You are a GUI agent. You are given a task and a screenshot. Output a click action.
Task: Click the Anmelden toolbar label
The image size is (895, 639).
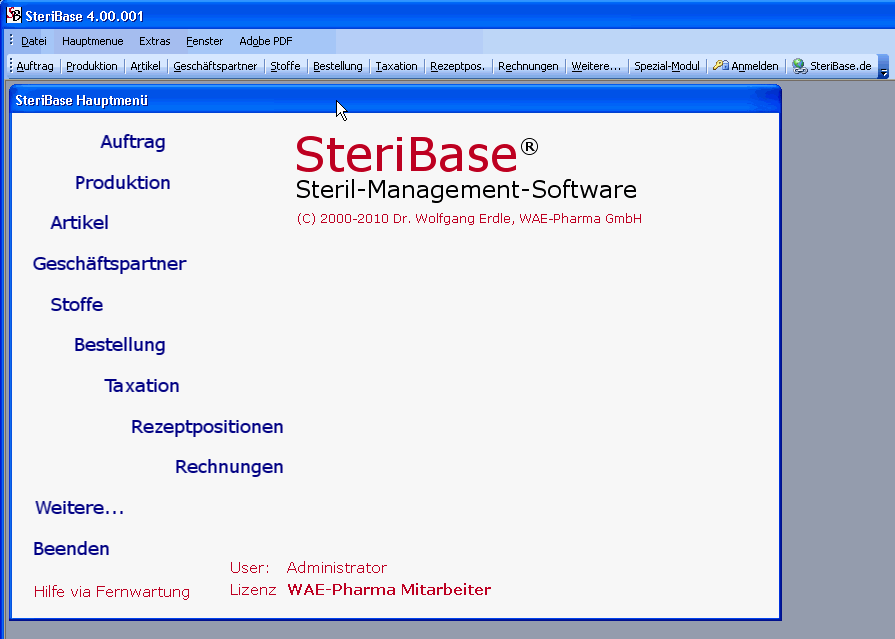(x=755, y=66)
